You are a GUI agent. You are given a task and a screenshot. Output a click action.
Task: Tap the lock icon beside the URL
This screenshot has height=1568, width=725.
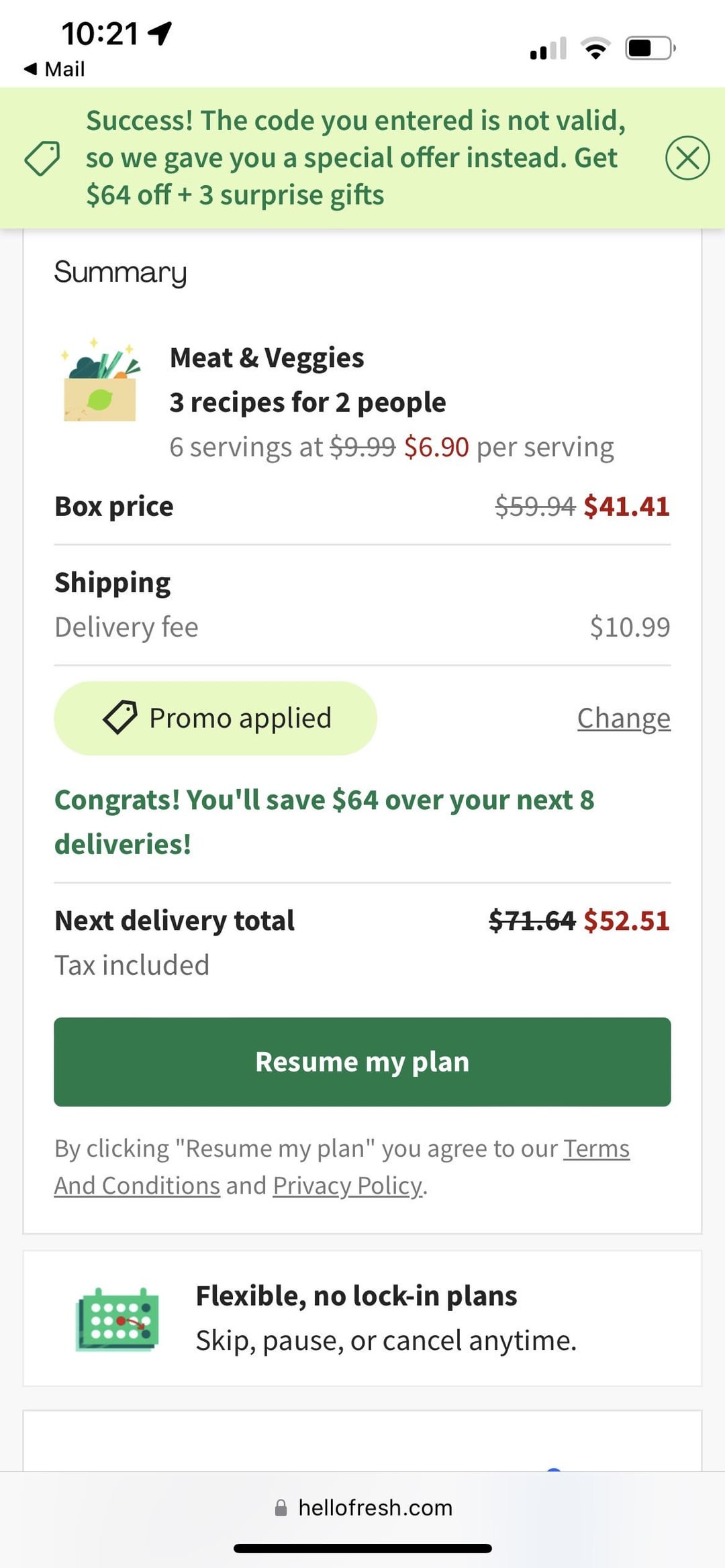pos(281,1508)
